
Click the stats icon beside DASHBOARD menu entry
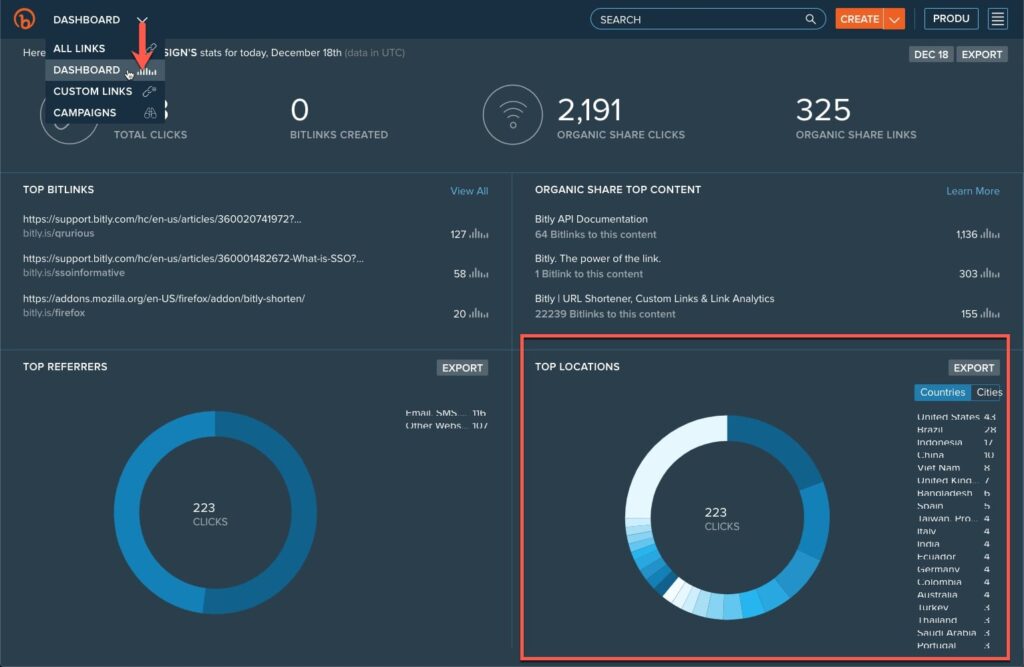(x=146, y=69)
